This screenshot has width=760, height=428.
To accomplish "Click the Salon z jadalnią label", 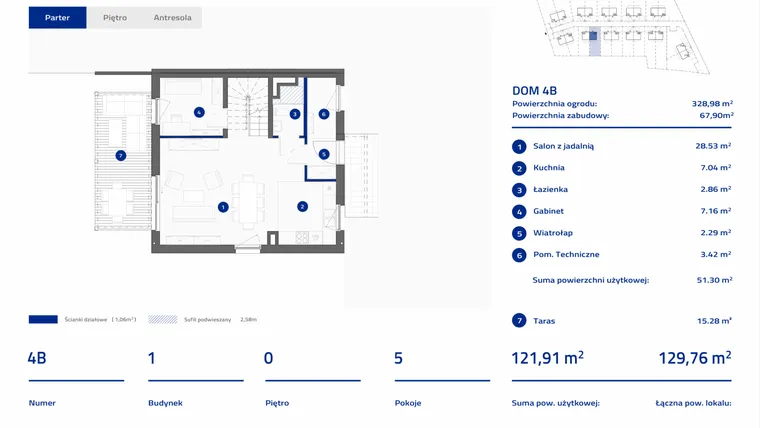I will point(563,146).
